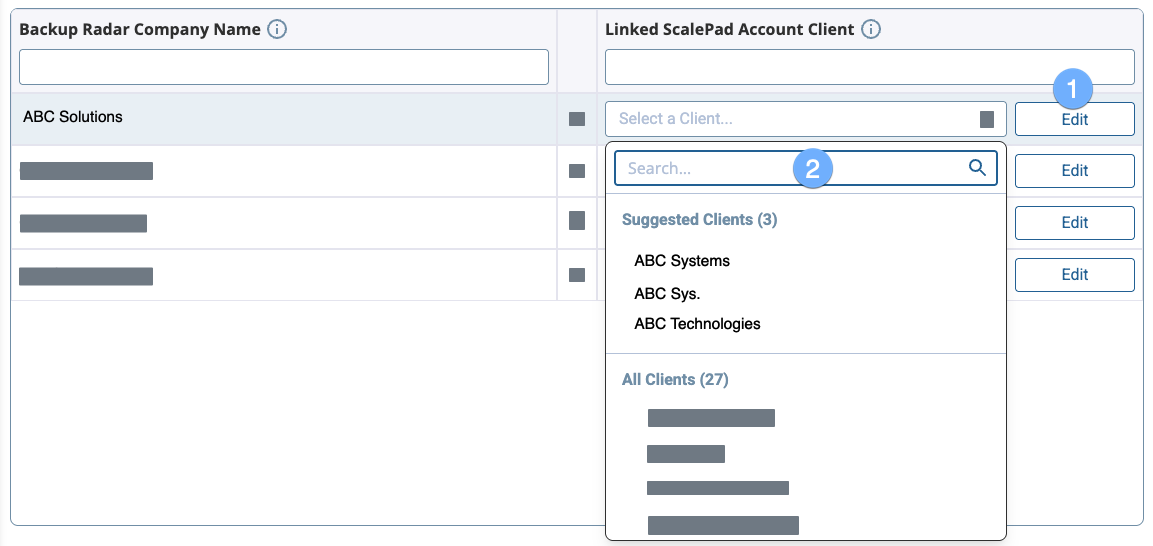
Task: Click the status icon in the third company row
Action: 577,221
